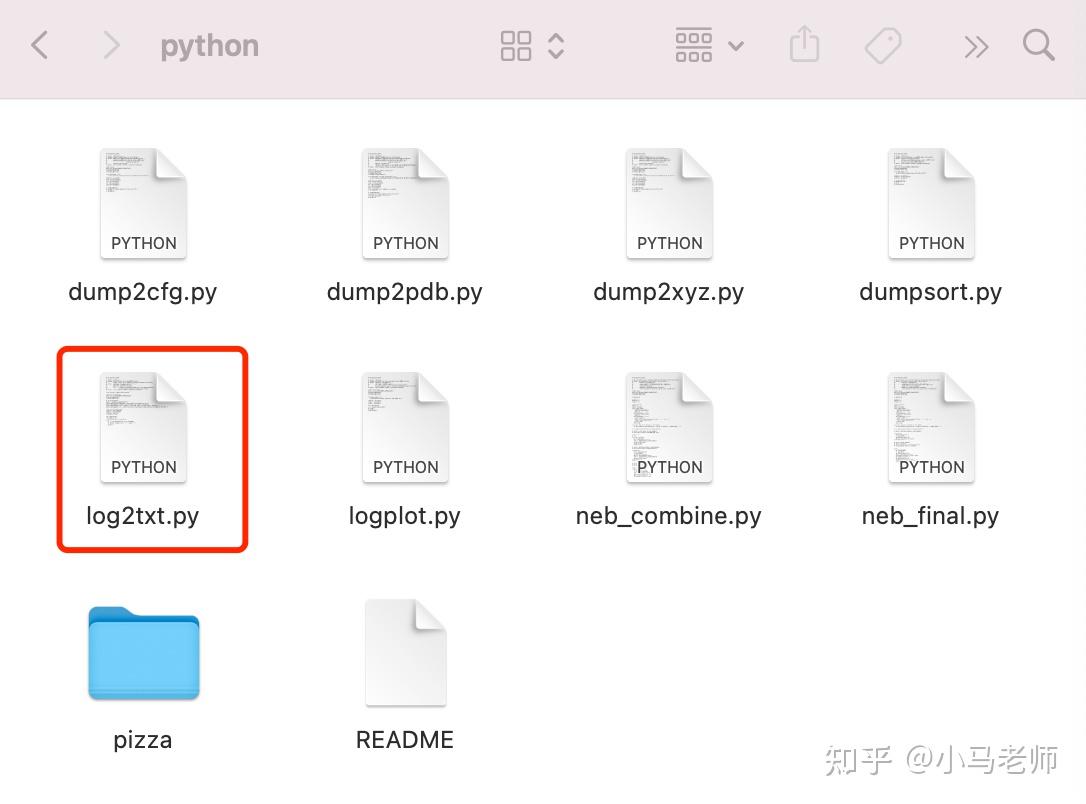Open the Tags menu in the toolbar
This screenshot has width=1086, height=804.
pos(882,45)
